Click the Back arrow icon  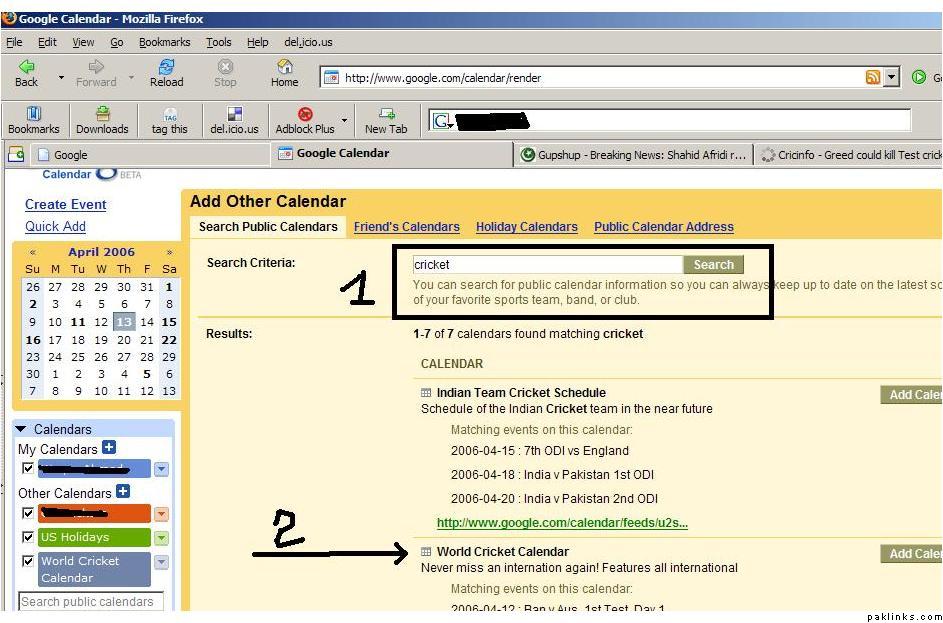coord(27,67)
